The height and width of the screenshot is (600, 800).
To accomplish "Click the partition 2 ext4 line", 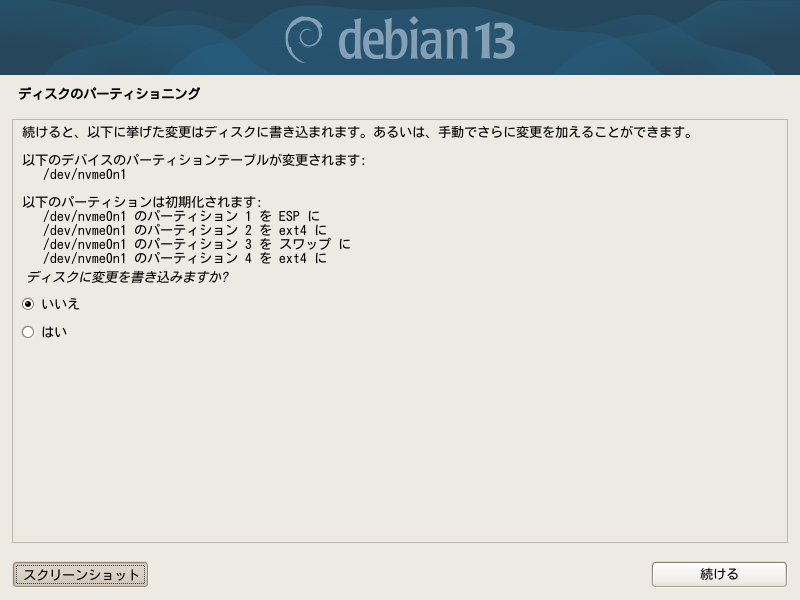I will click(185, 231).
